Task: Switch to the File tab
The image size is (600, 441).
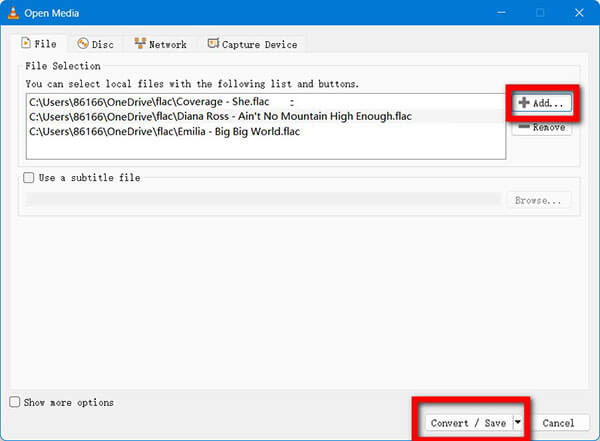Action: pos(39,44)
